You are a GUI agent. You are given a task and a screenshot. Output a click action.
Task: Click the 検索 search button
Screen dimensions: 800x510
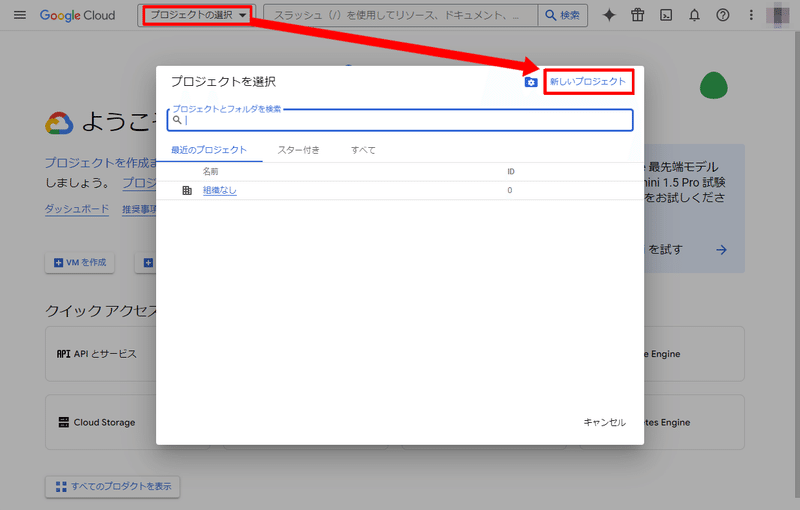(563, 15)
